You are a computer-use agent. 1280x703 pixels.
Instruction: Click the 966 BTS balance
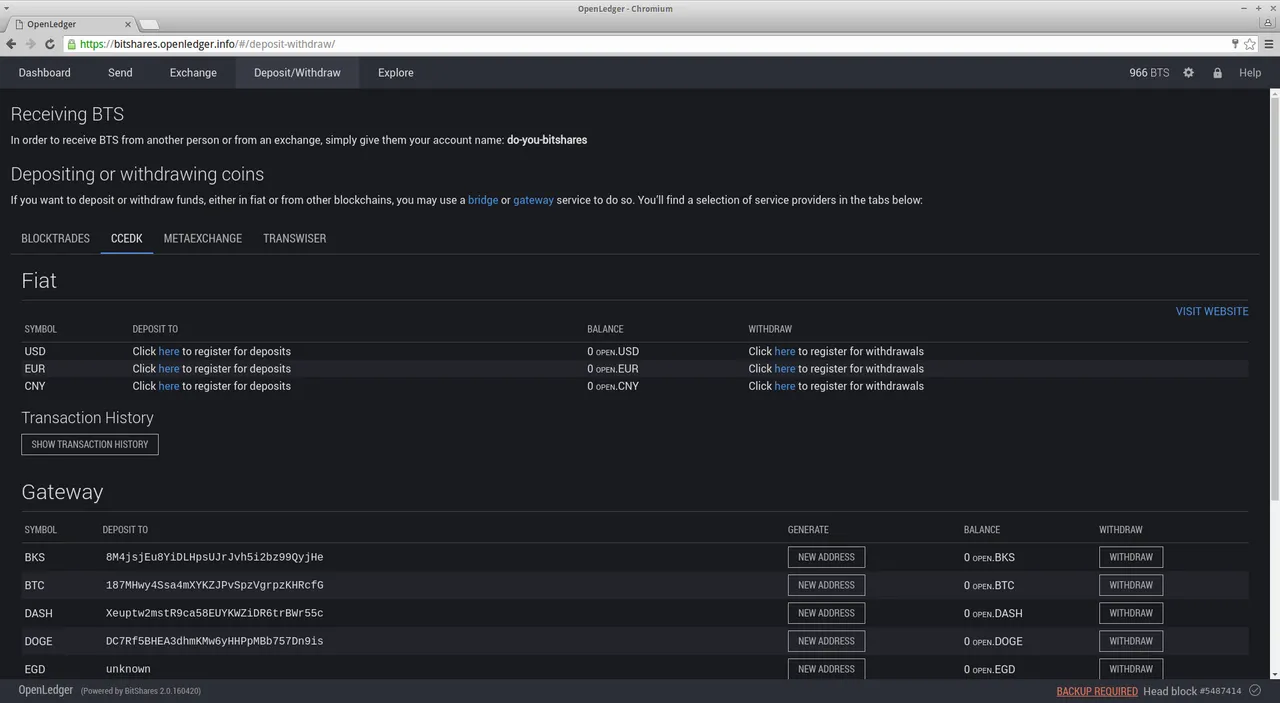point(1149,73)
